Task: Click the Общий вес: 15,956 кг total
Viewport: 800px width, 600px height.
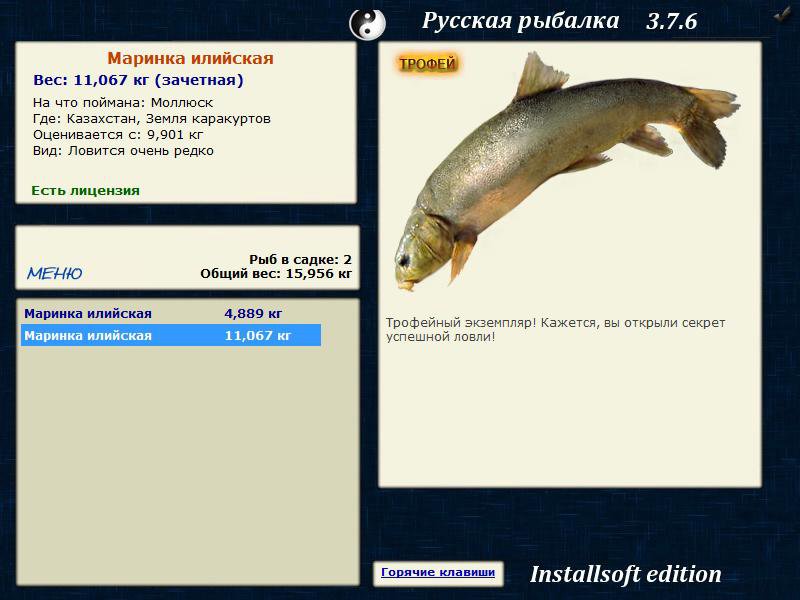Action: click(276, 274)
